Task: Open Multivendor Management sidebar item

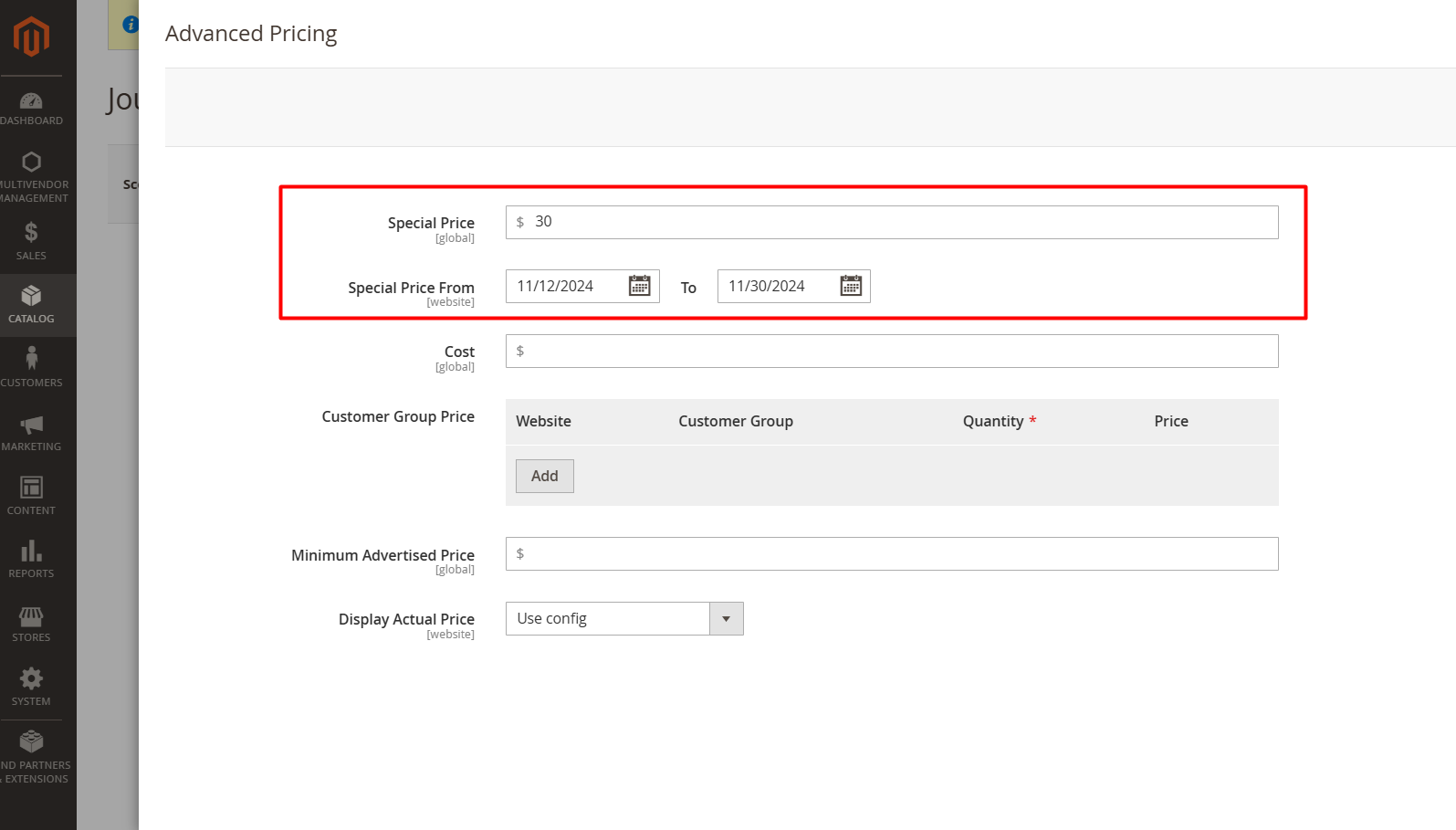Action: [33, 177]
